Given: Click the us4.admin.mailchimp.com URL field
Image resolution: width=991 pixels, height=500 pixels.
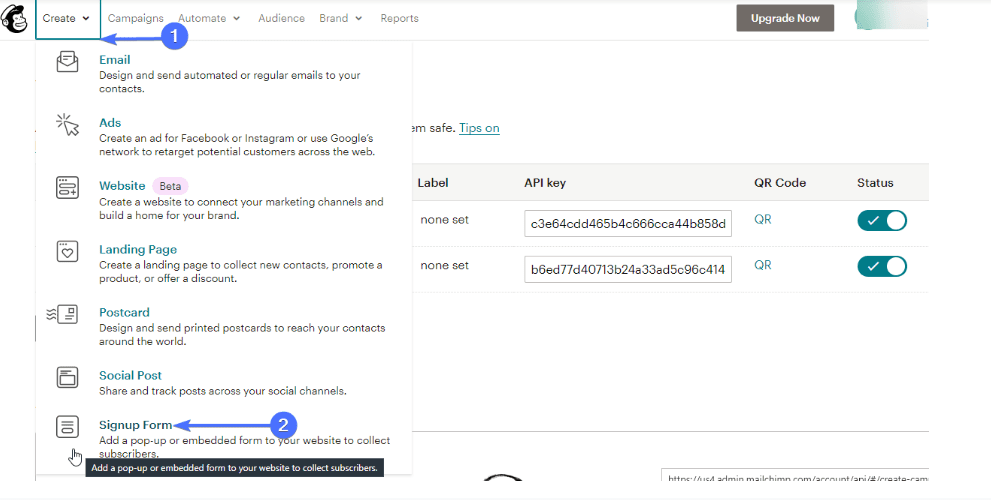Looking at the screenshot, I should point(795,475).
